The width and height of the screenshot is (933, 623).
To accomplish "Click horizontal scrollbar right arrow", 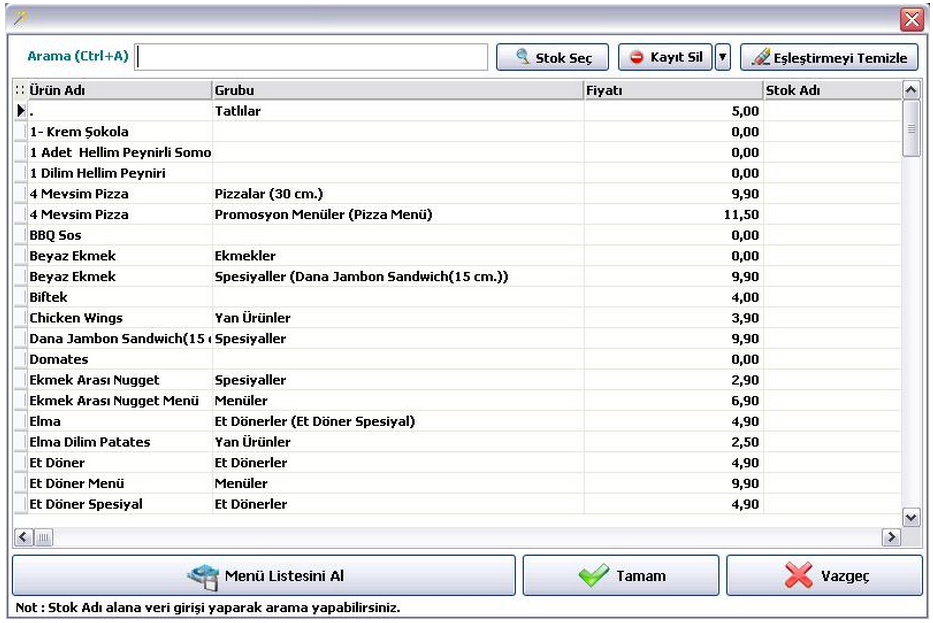I will tap(891, 537).
